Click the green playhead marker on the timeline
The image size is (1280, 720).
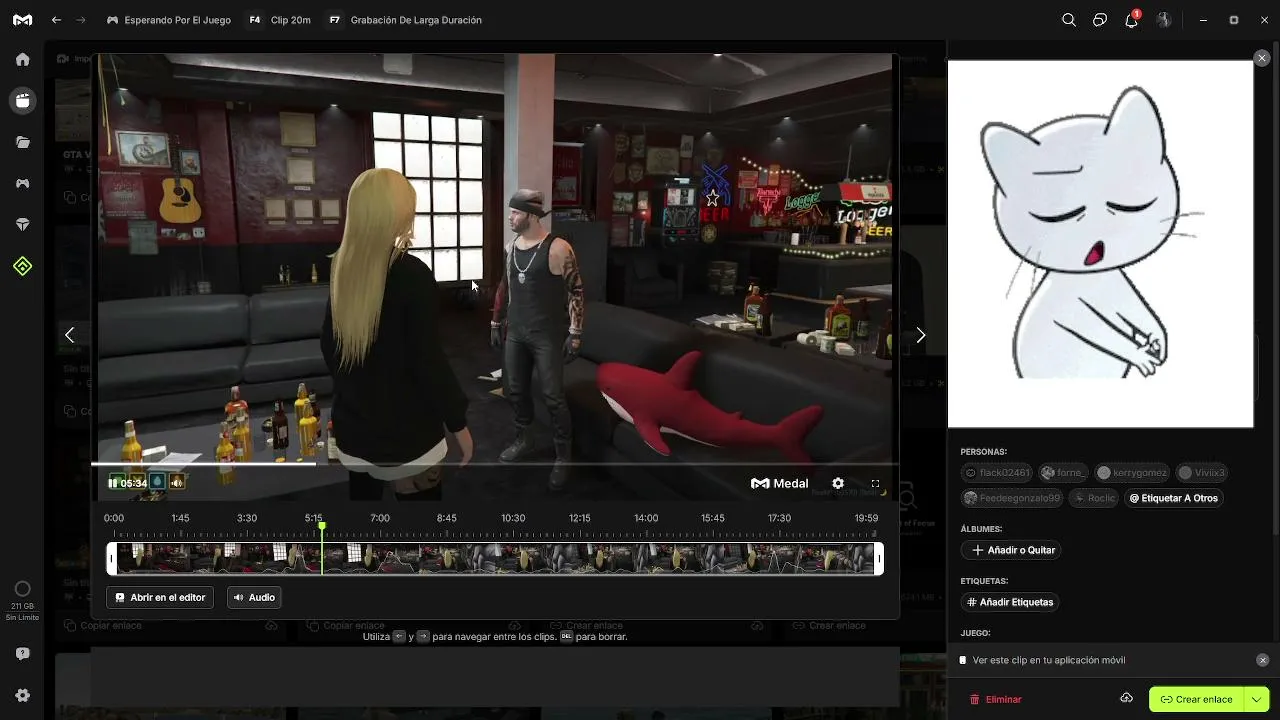(322, 526)
